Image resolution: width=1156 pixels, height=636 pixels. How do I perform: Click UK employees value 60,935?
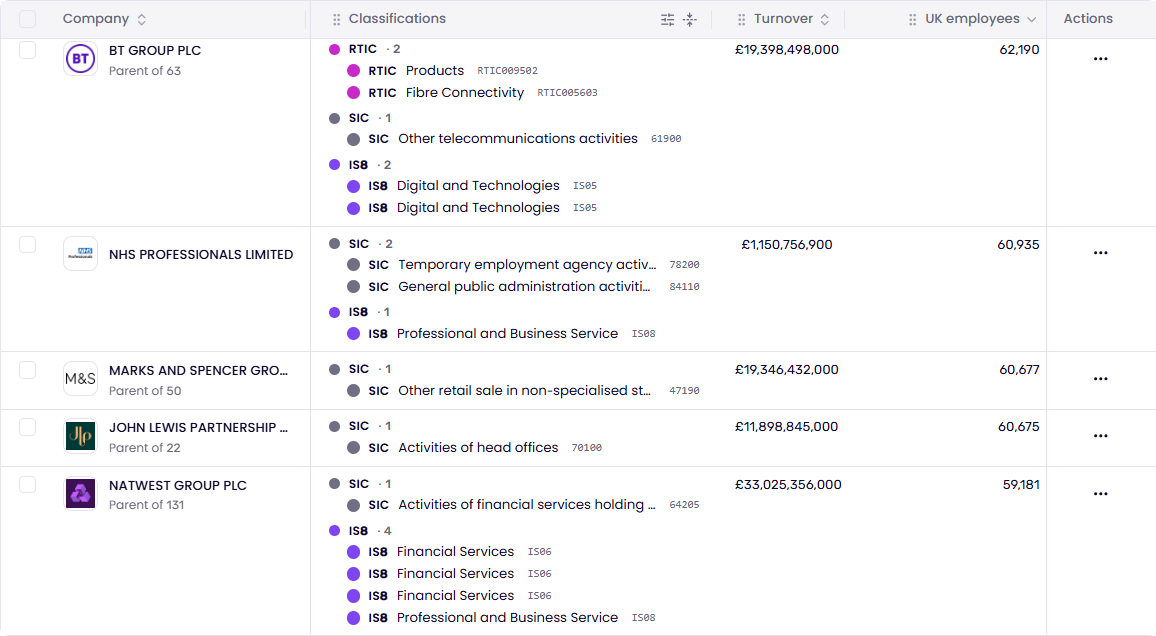[x=1018, y=245]
